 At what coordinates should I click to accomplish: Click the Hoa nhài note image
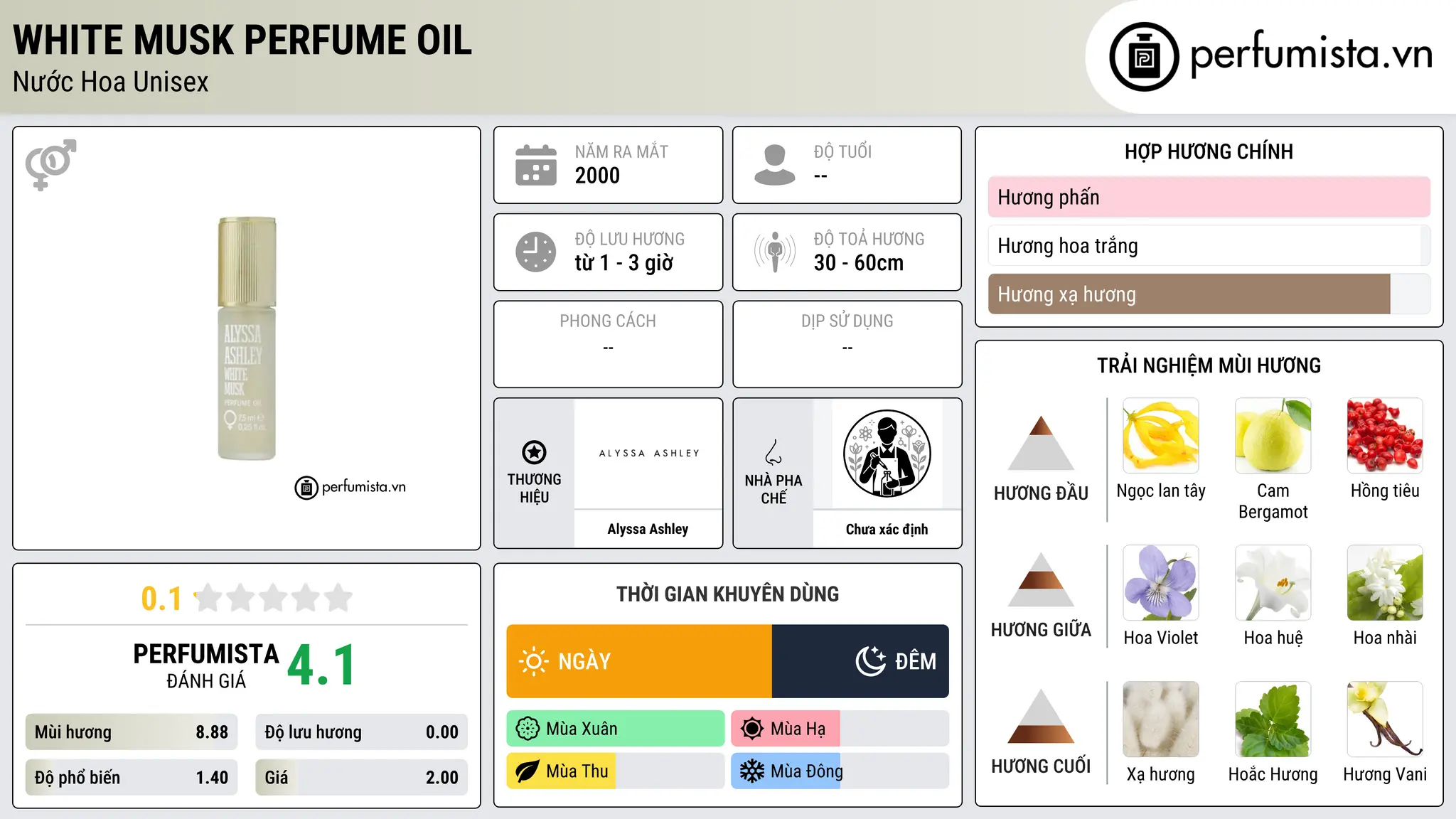point(1385,583)
